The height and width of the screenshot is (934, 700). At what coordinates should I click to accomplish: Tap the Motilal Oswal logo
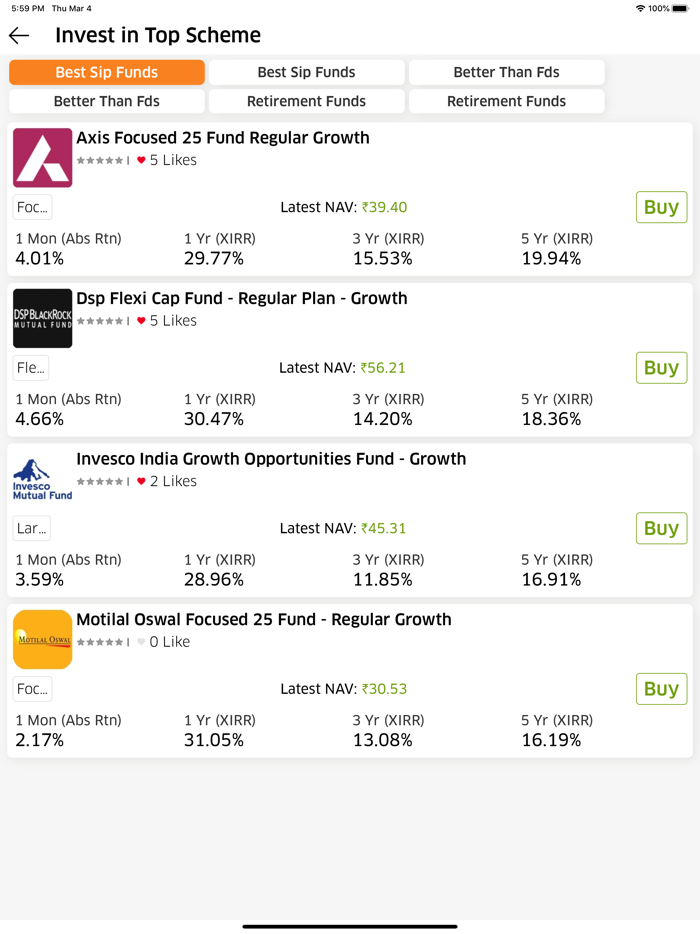click(x=42, y=639)
